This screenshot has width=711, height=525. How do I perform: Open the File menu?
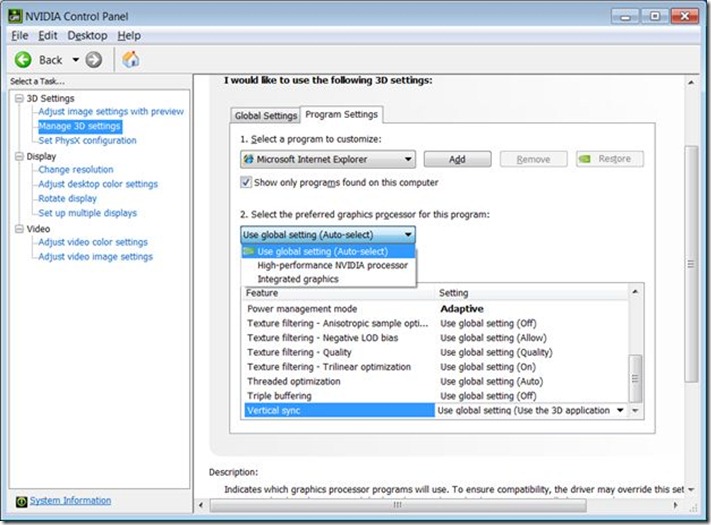[19, 35]
